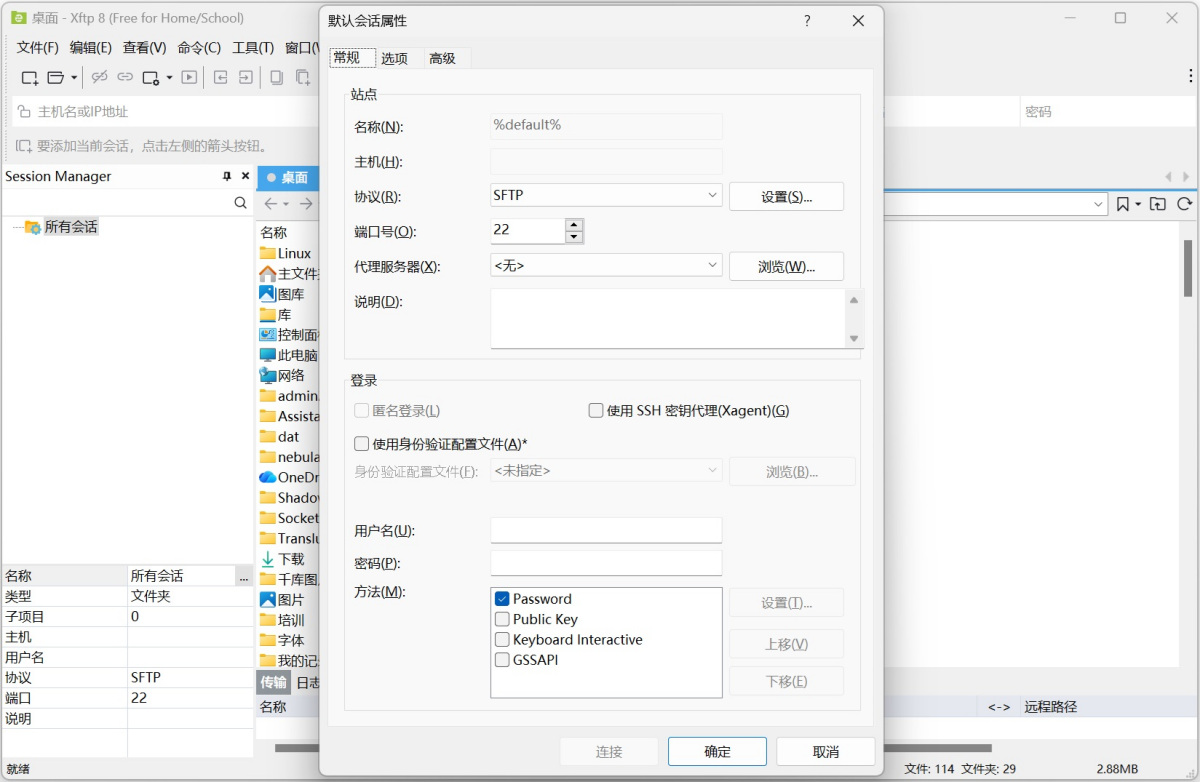The width and height of the screenshot is (1200, 782).
Task: Enable the Public Key method checkbox
Action: tap(502, 619)
